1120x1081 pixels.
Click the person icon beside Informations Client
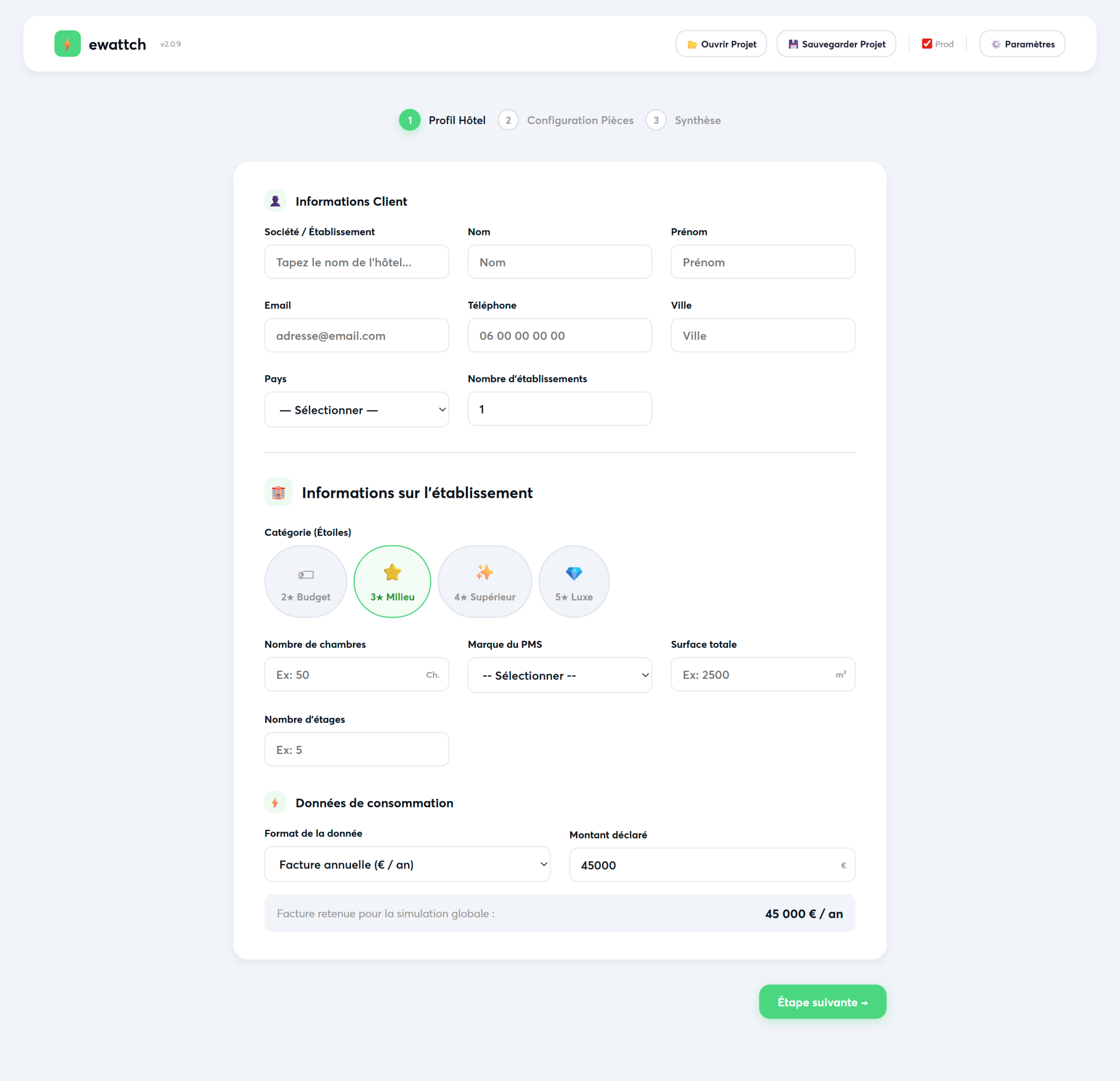275,201
